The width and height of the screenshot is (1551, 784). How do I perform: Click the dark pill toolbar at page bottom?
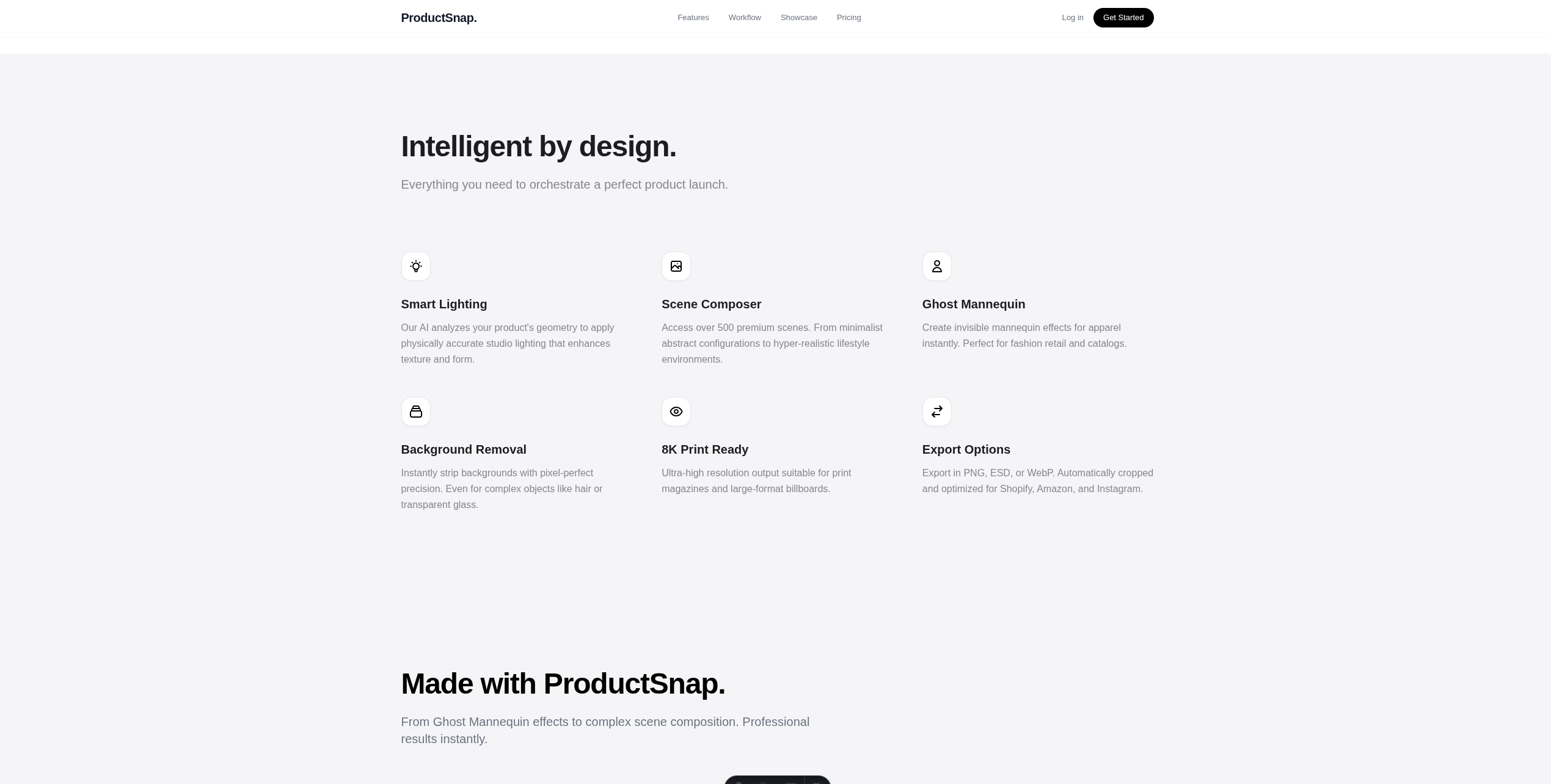pos(777,780)
